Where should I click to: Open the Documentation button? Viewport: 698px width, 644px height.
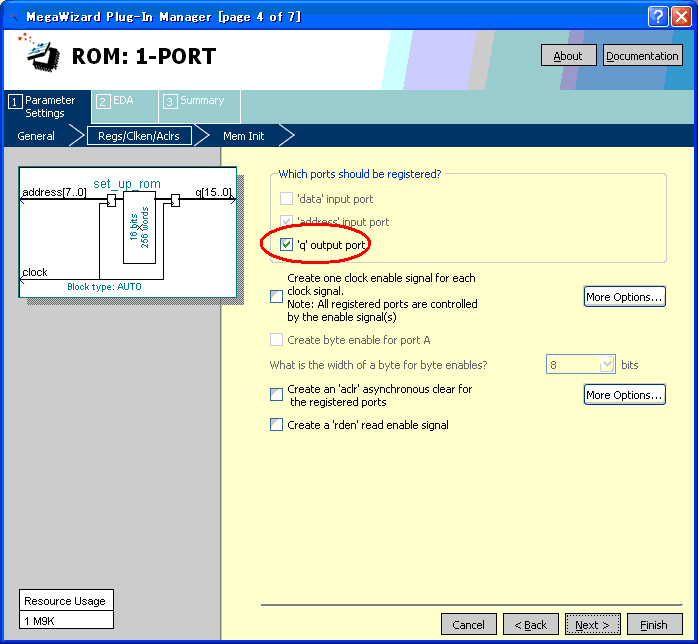642,56
